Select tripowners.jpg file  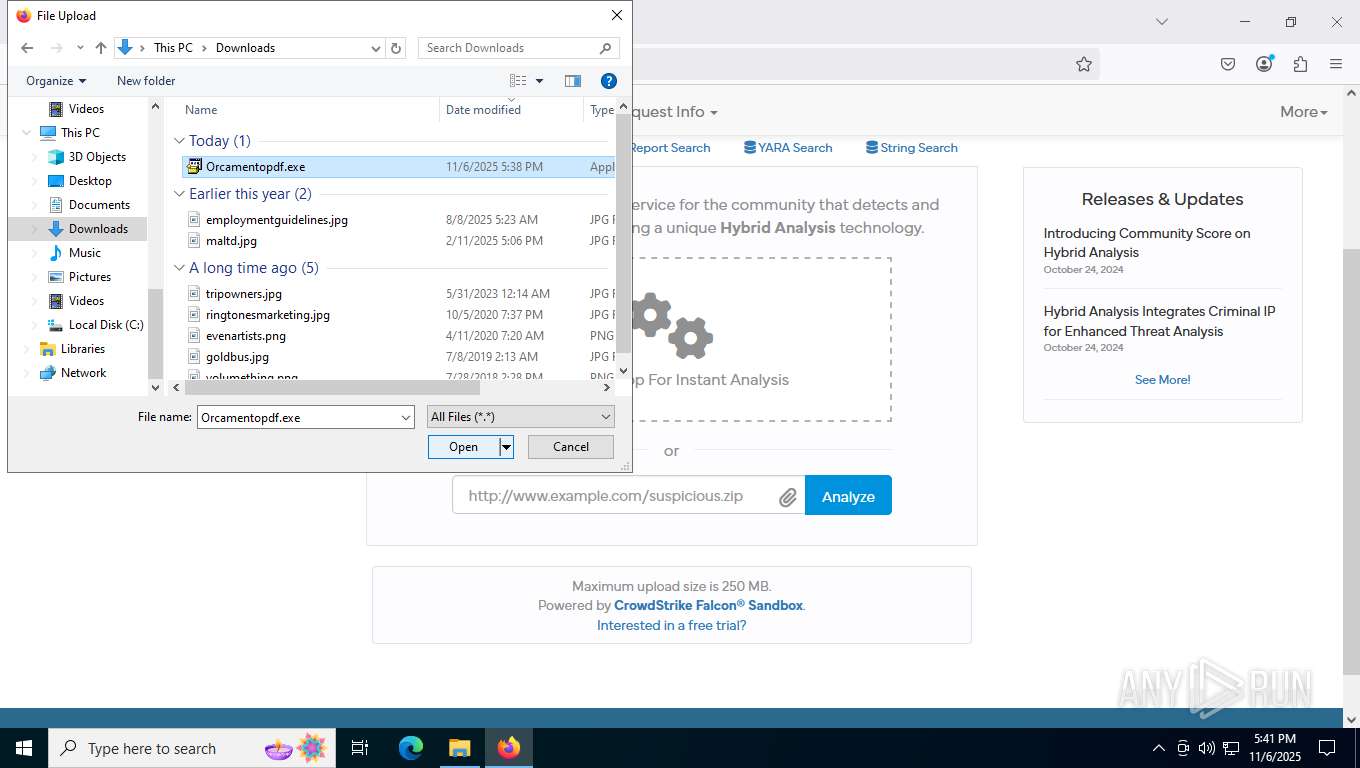[x=244, y=294]
